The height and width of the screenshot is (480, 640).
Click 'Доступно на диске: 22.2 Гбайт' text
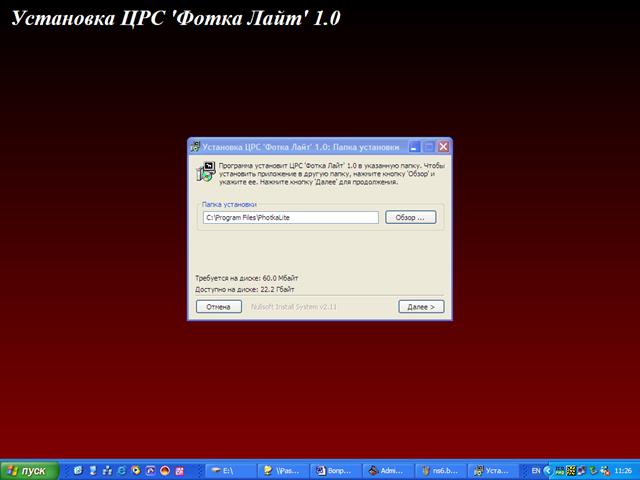(x=244, y=289)
